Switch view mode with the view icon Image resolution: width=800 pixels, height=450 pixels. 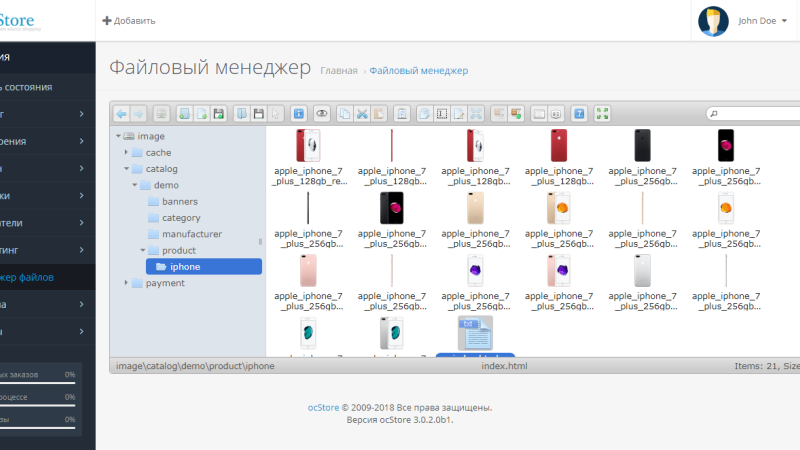pyautogui.click(x=539, y=114)
